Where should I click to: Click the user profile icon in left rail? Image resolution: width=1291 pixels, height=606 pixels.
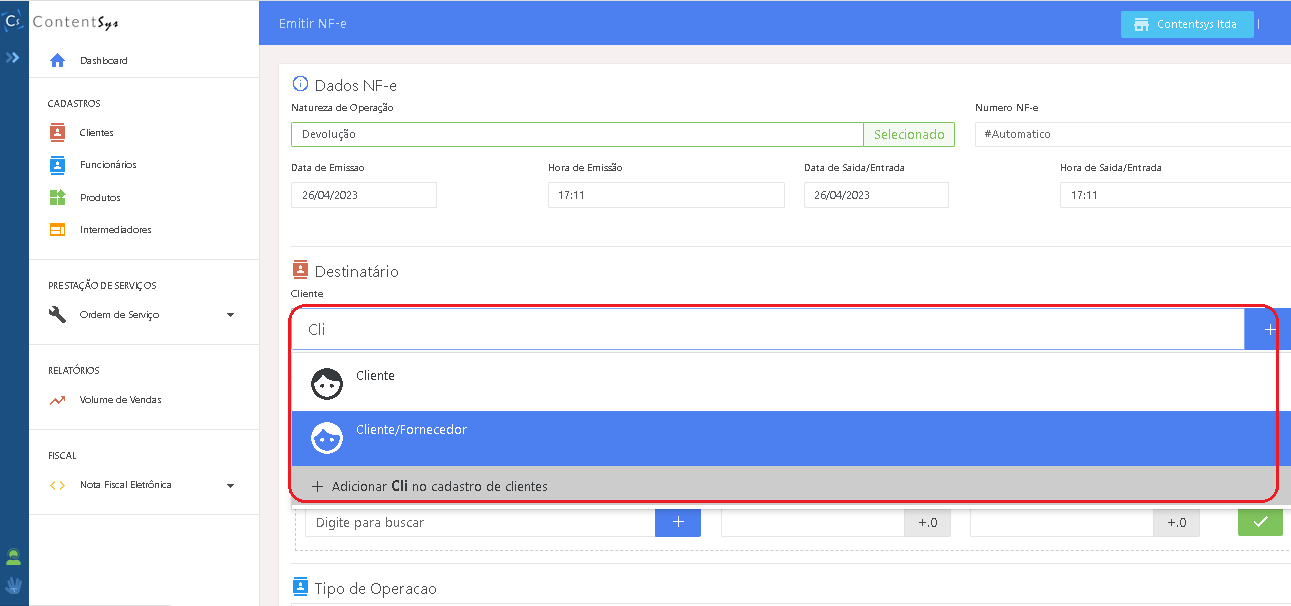14,557
